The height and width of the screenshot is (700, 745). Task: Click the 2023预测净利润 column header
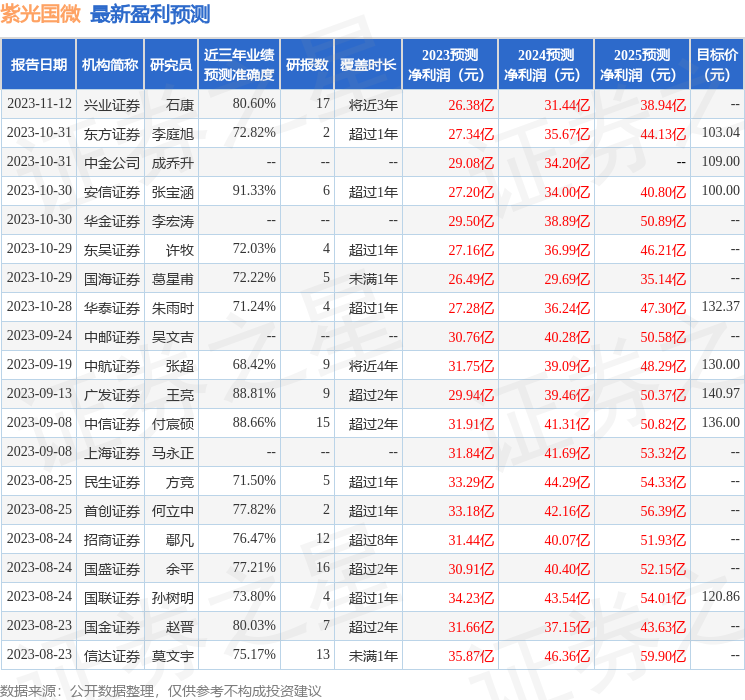(450, 65)
